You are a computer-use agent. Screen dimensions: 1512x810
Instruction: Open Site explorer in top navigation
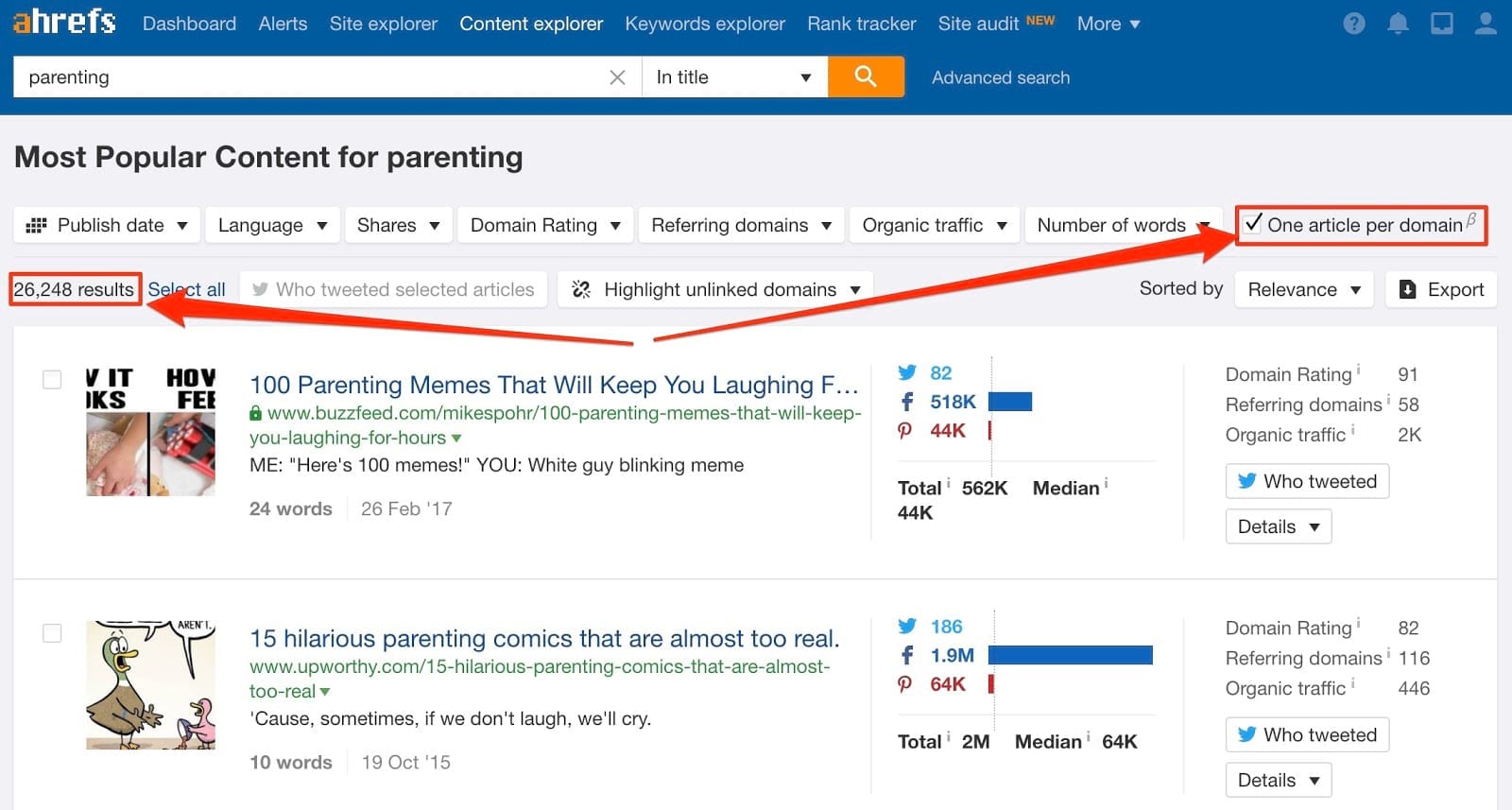click(383, 24)
